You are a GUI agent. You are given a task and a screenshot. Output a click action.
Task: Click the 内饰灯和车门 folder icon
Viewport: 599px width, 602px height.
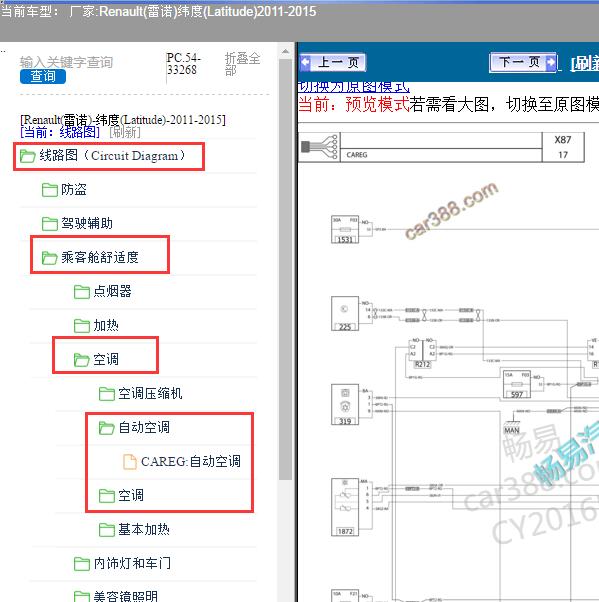click(x=82, y=564)
